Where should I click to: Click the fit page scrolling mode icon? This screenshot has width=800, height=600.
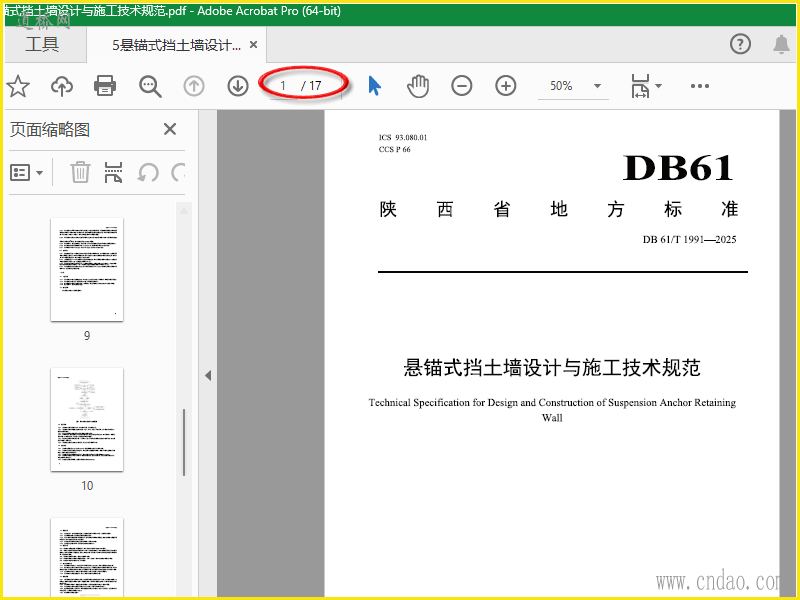[x=640, y=86]
